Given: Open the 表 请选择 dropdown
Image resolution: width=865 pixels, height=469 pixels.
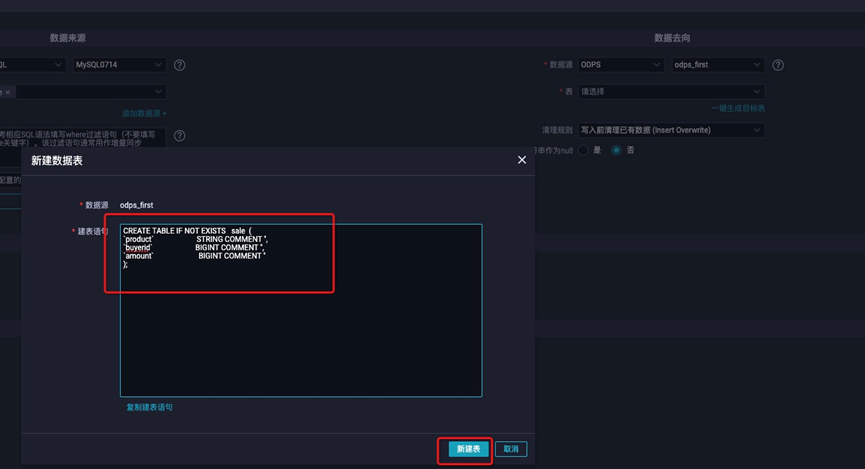Looking at the screenshot, I should pyautogui.click(x=671, y=92).
